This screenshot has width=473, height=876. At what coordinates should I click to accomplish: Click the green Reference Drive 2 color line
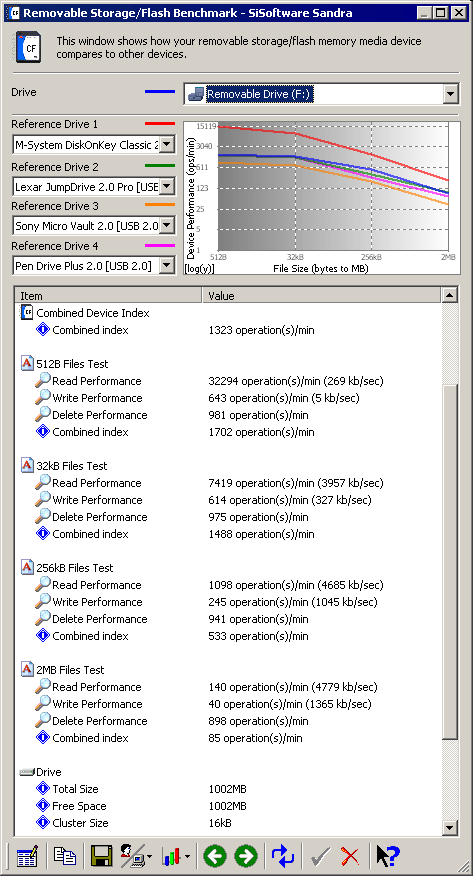160,166
